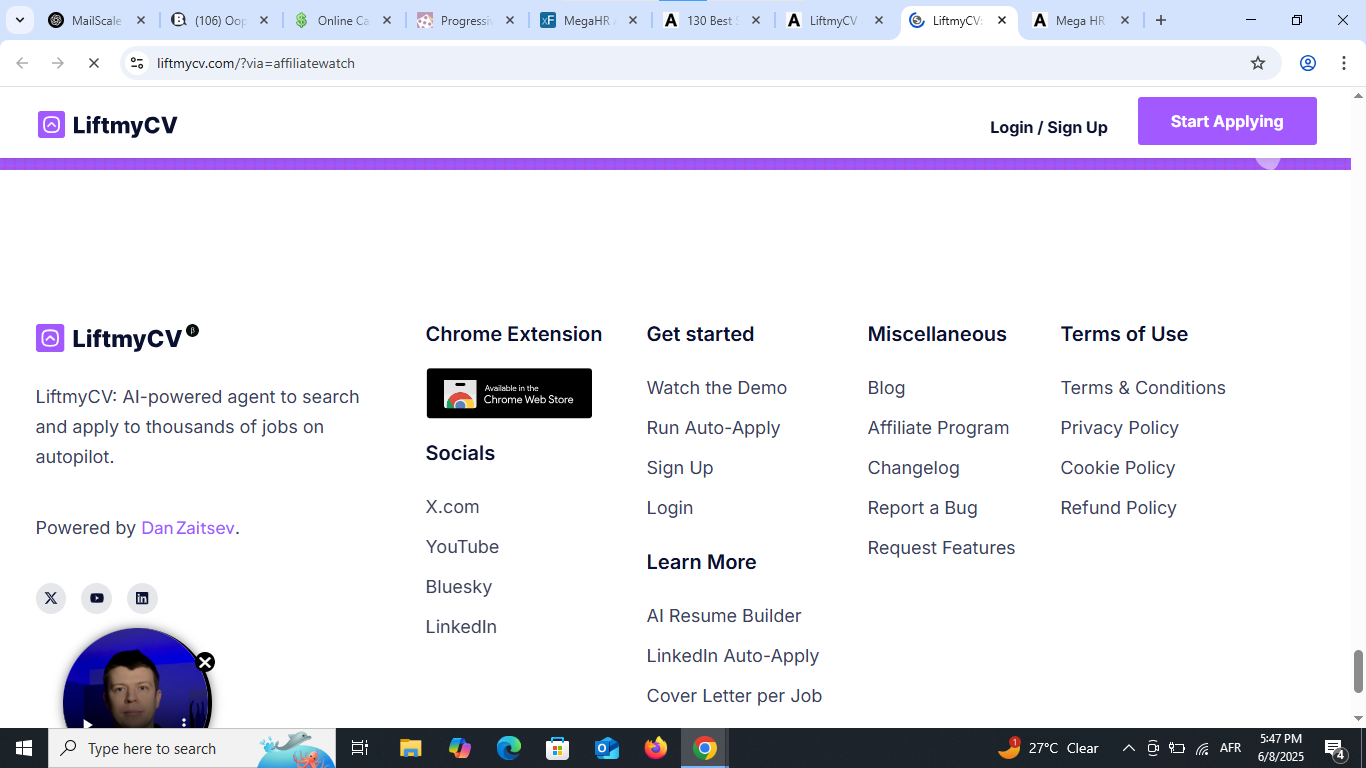Viewport: 1366px width, 768px height.
Task: View site information icon in address bar
Action: pos(138,63)
